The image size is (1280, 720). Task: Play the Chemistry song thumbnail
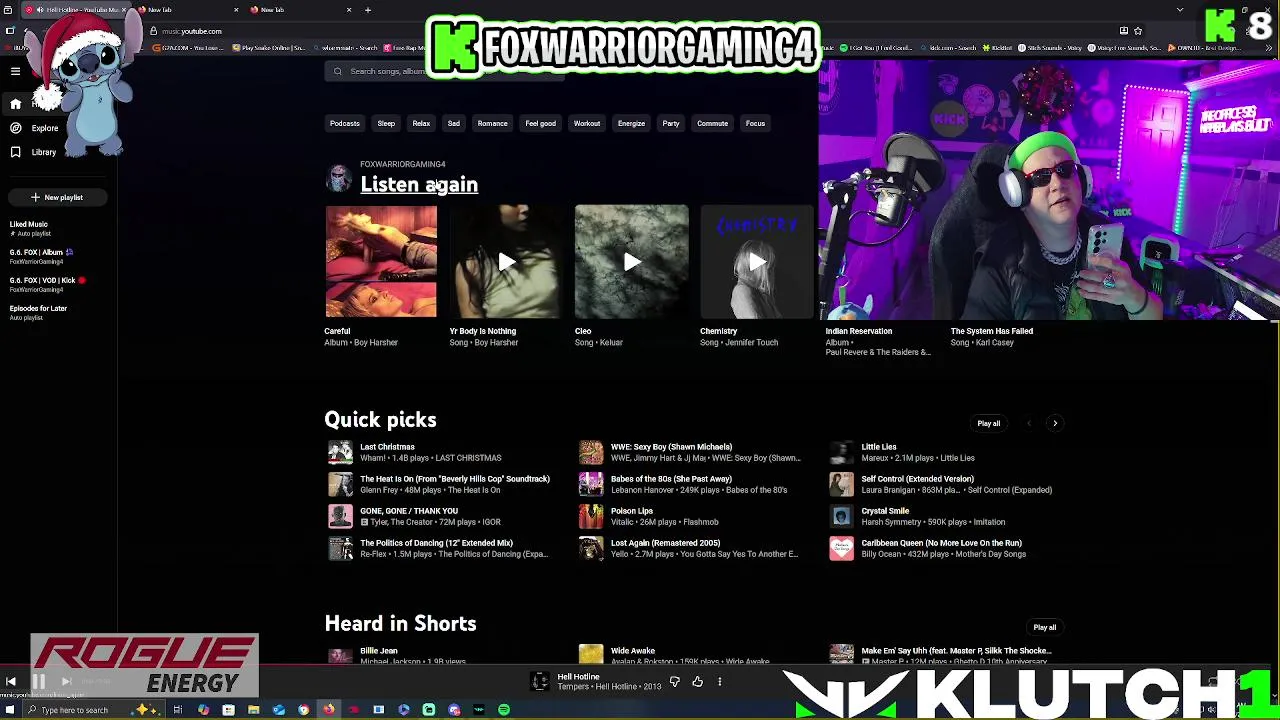[x=757, y=261]
